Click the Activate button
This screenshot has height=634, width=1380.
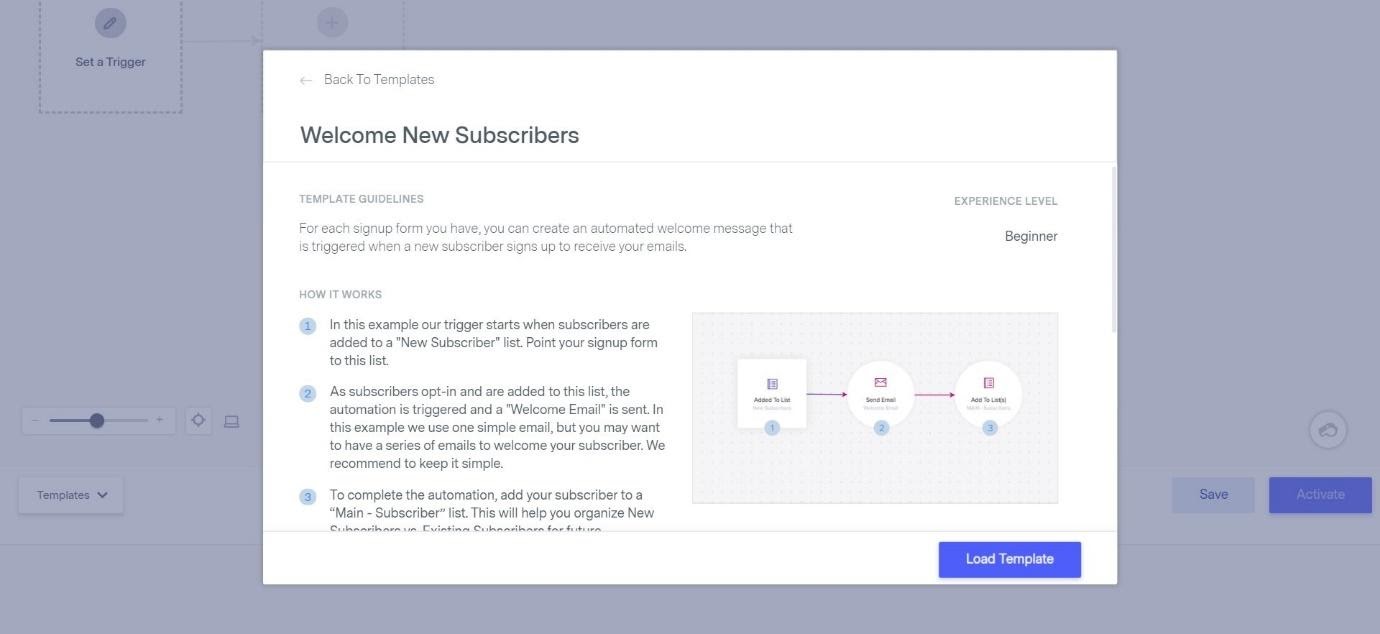[x=1320, y=494]
